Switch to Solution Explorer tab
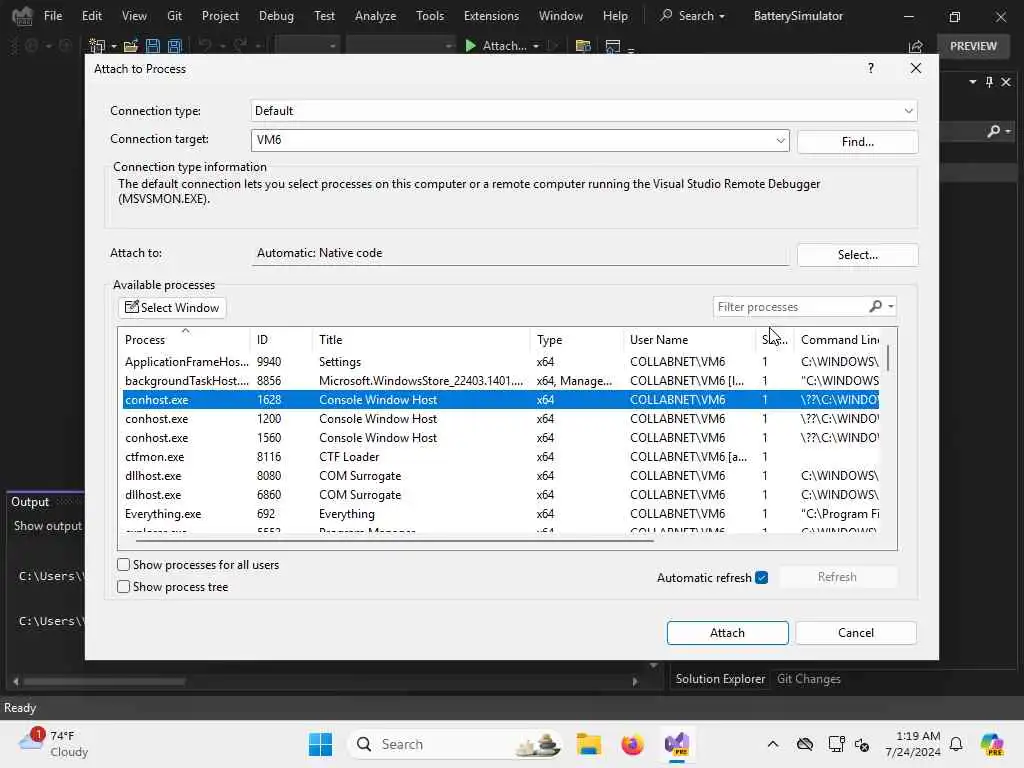Image resolution: width=1024 pixels, height=768 pixels. coord(720,679)
